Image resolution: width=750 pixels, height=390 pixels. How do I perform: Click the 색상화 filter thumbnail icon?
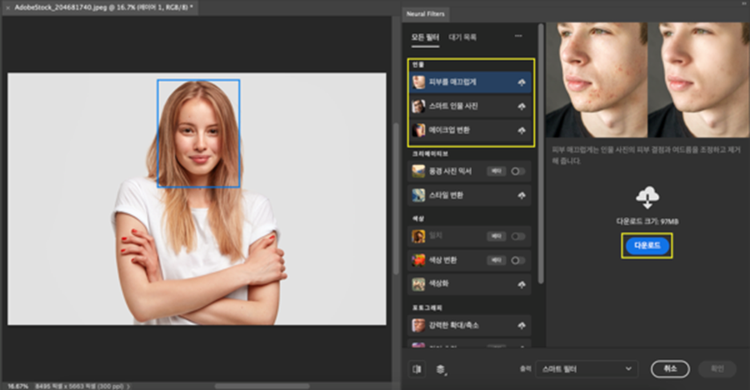click(419, 284)
